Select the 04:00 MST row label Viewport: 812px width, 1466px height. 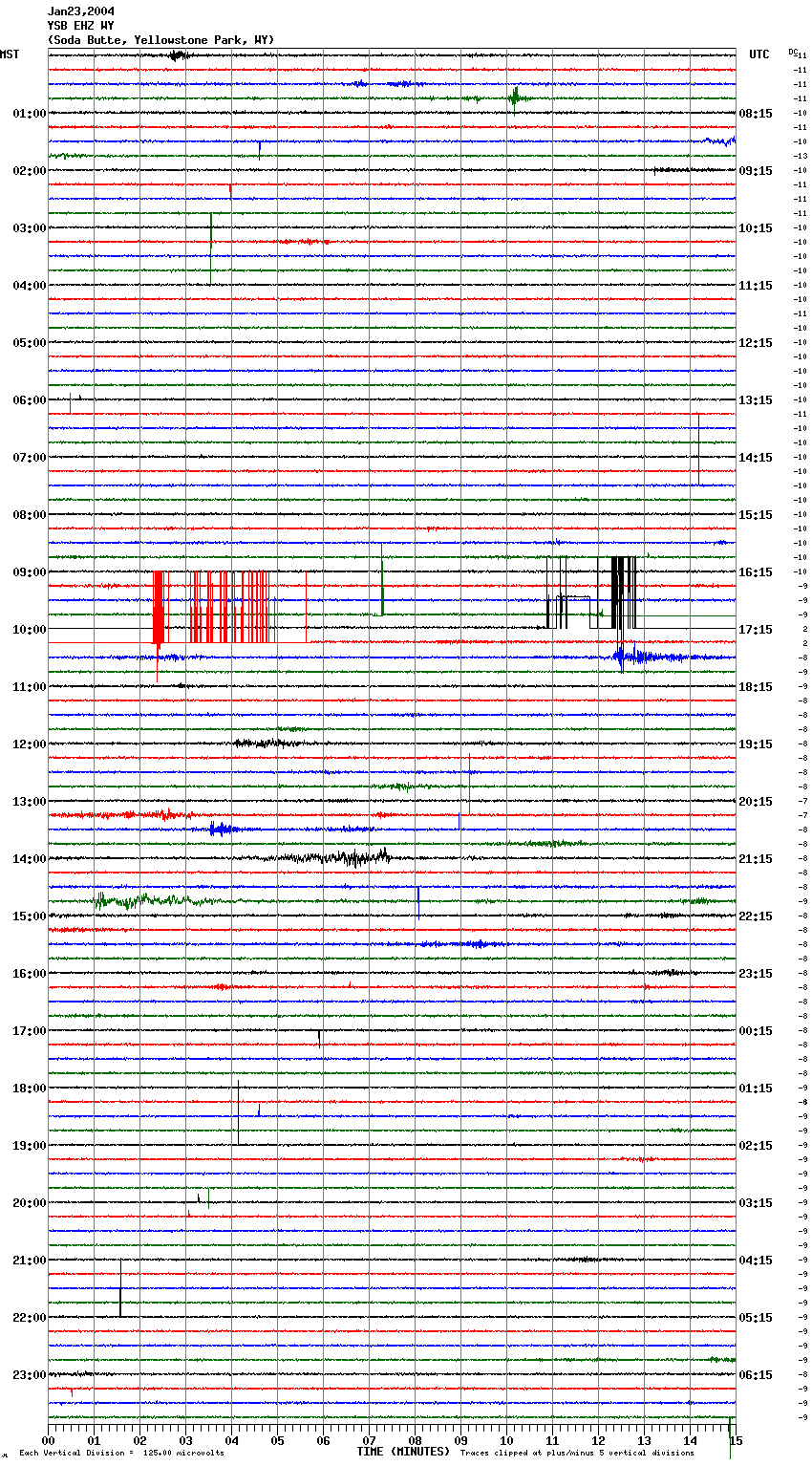tap(29, 286)
